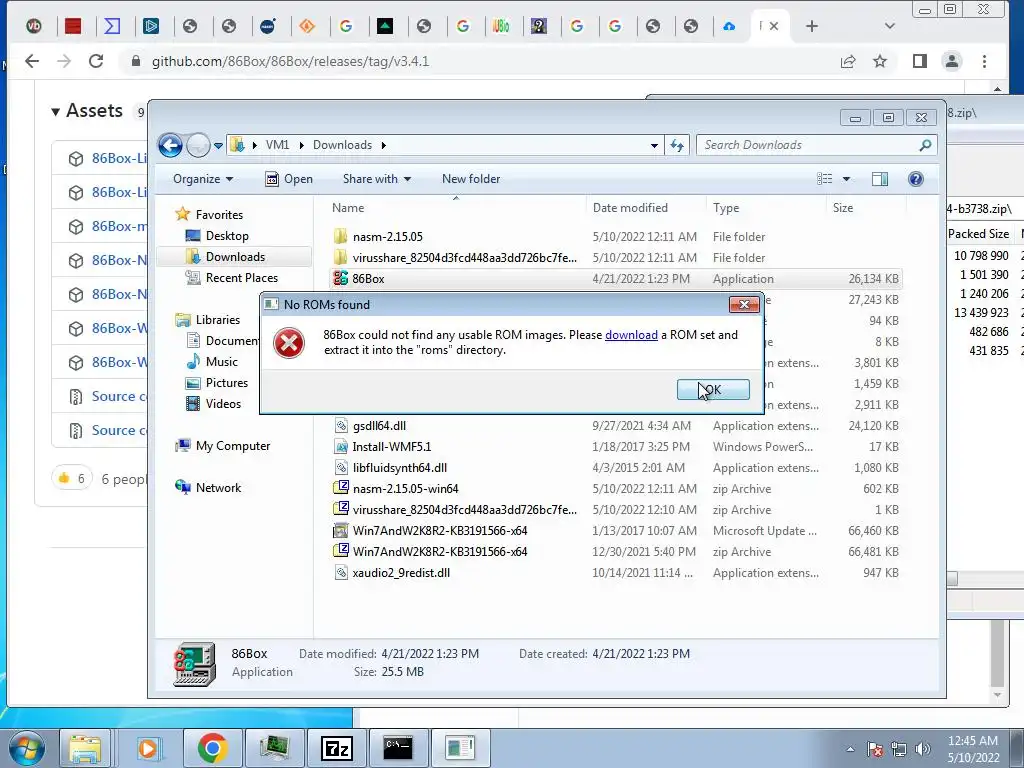Click OK in the No ROMs found dialog
Image resolution: width=1024 pixels, height=768 pixels.
coord(713,390)
